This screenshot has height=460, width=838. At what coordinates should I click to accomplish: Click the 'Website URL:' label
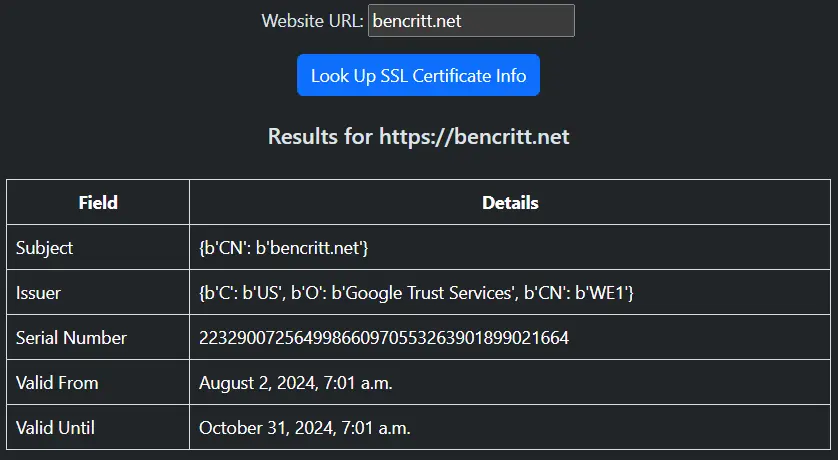point(312,21)
